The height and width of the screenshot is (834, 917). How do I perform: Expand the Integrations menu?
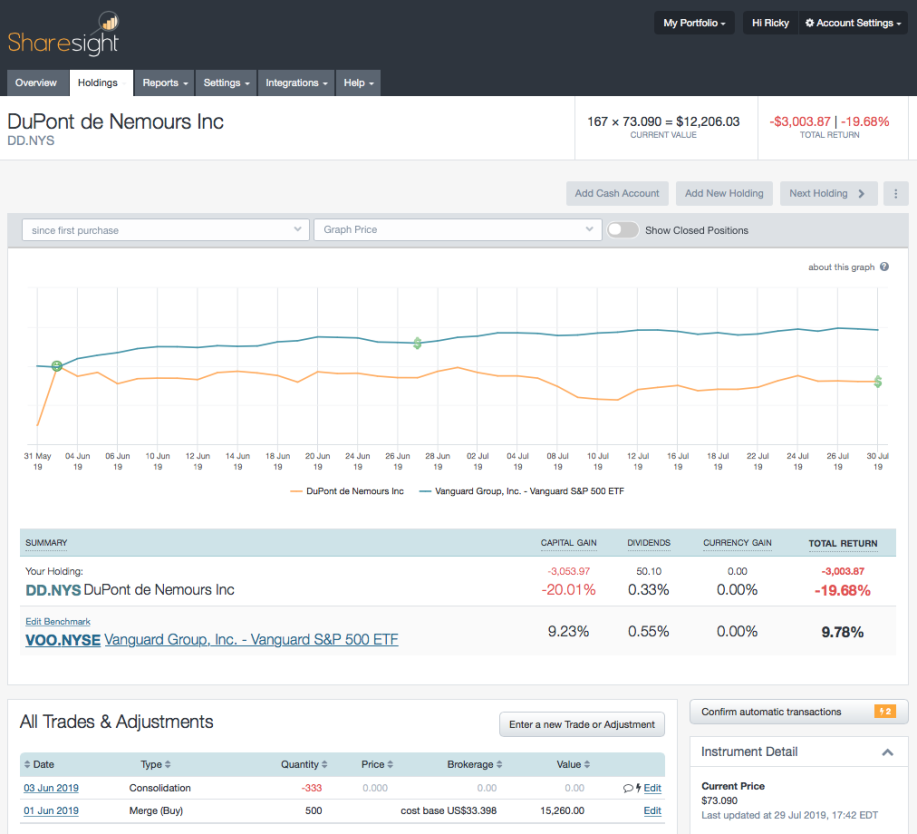[297, 83]
